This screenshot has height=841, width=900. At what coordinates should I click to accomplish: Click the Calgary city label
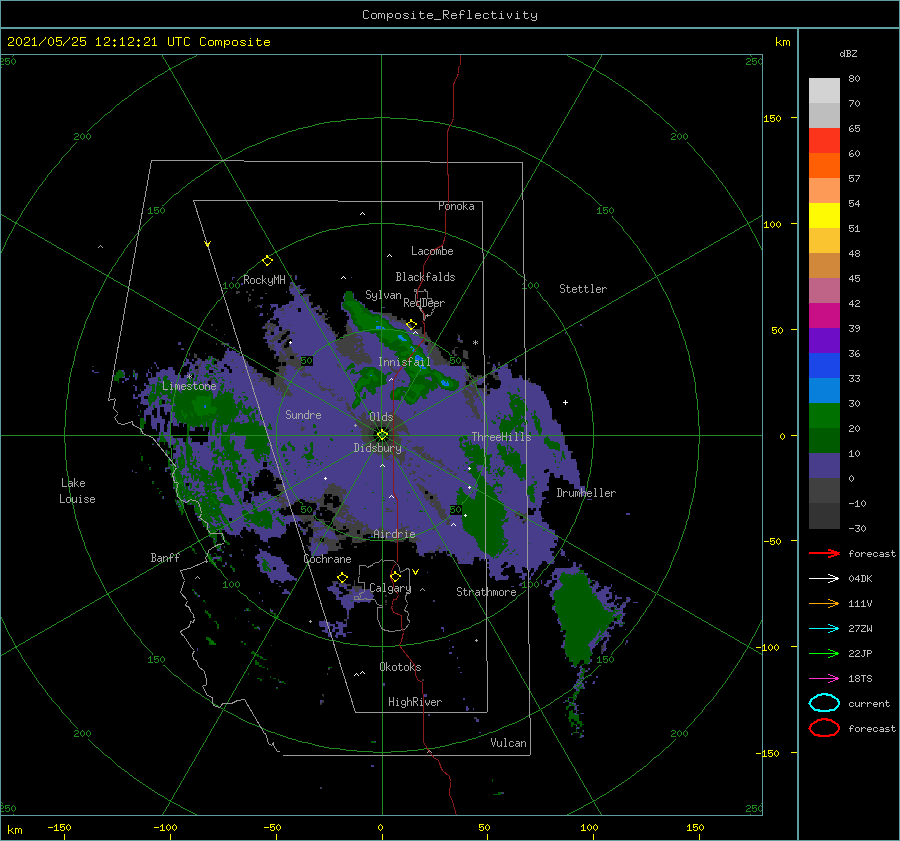click(x=390, y=588)
